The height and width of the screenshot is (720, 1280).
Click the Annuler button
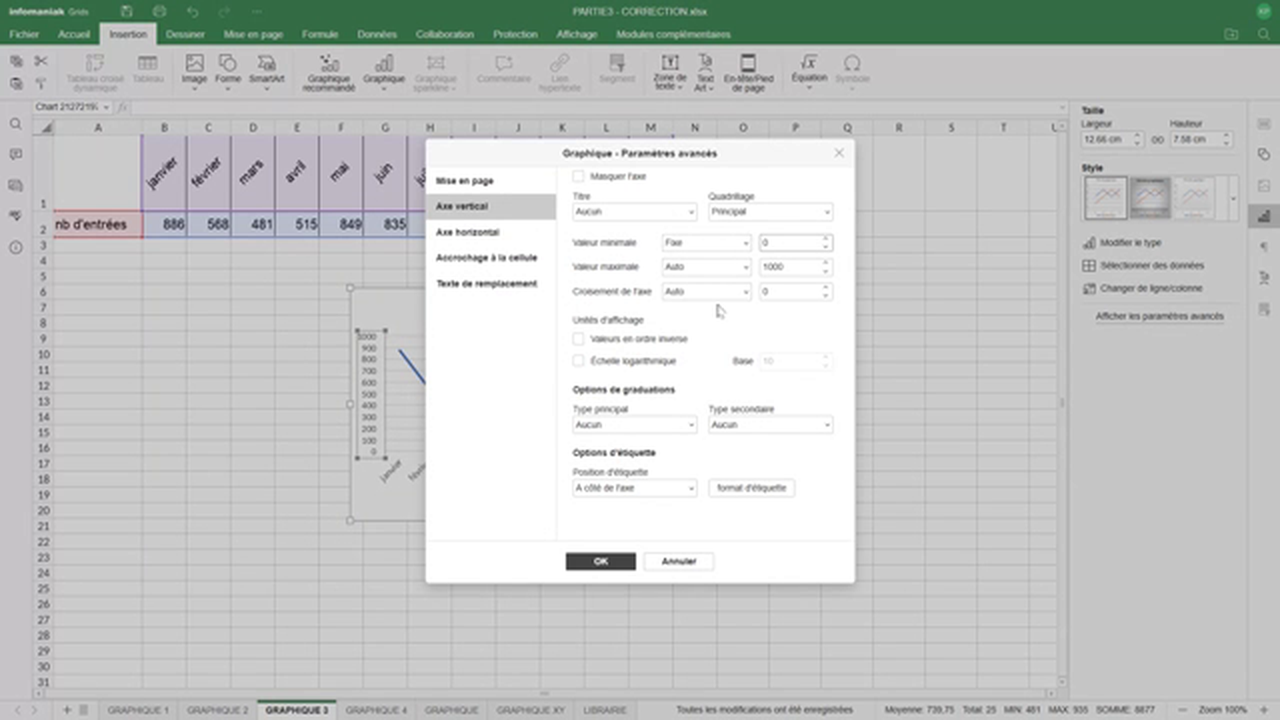point(678,561)
